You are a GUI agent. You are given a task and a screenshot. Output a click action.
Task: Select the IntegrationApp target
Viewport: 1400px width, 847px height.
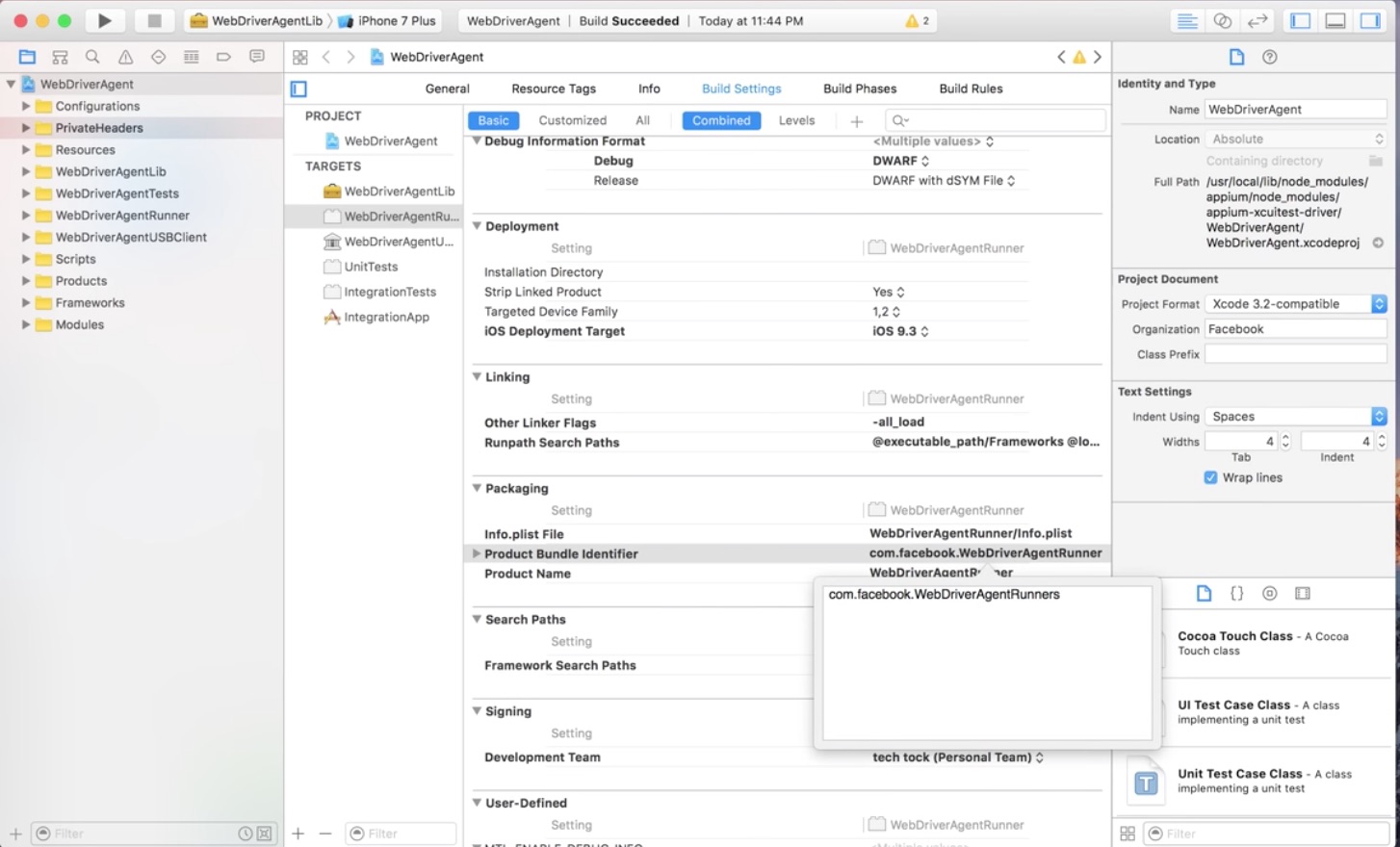point(376,317)
